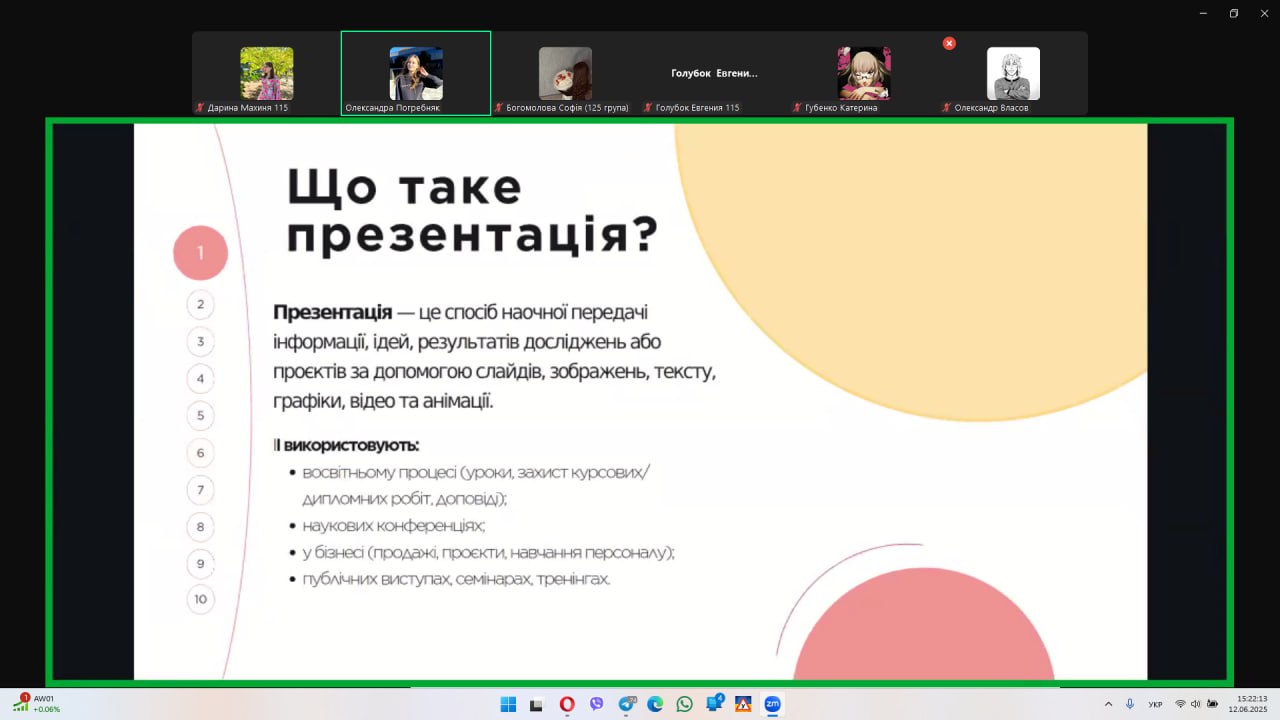
Task: Click bullet "публічних виступах, семінарах, тренінгах."
Action: (x=456, y=579)
